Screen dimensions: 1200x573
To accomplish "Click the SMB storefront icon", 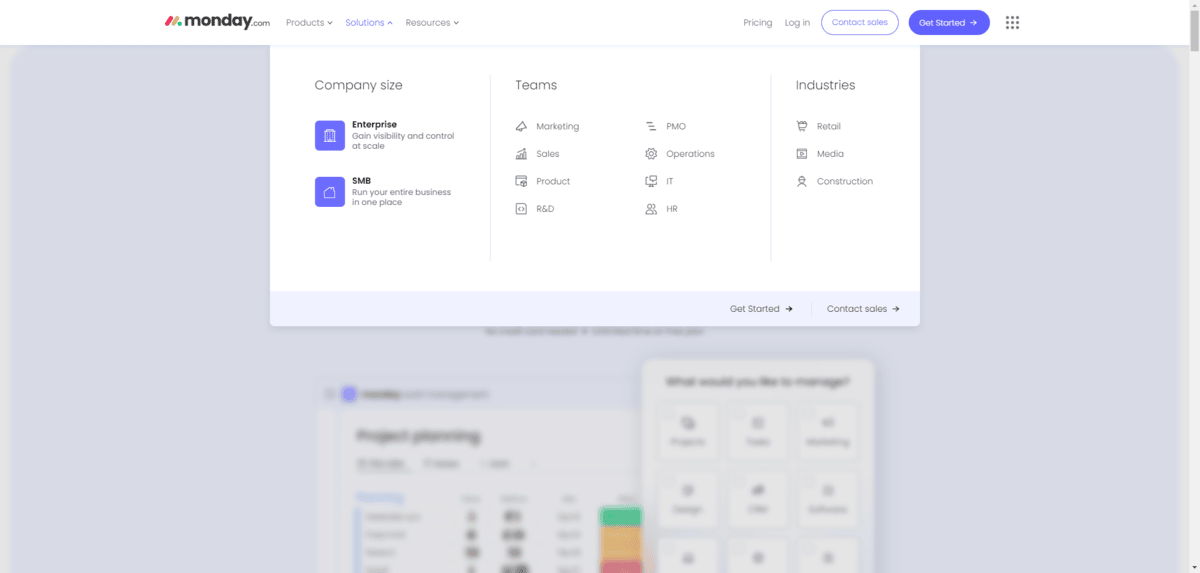I will click(x=330, y=191).
